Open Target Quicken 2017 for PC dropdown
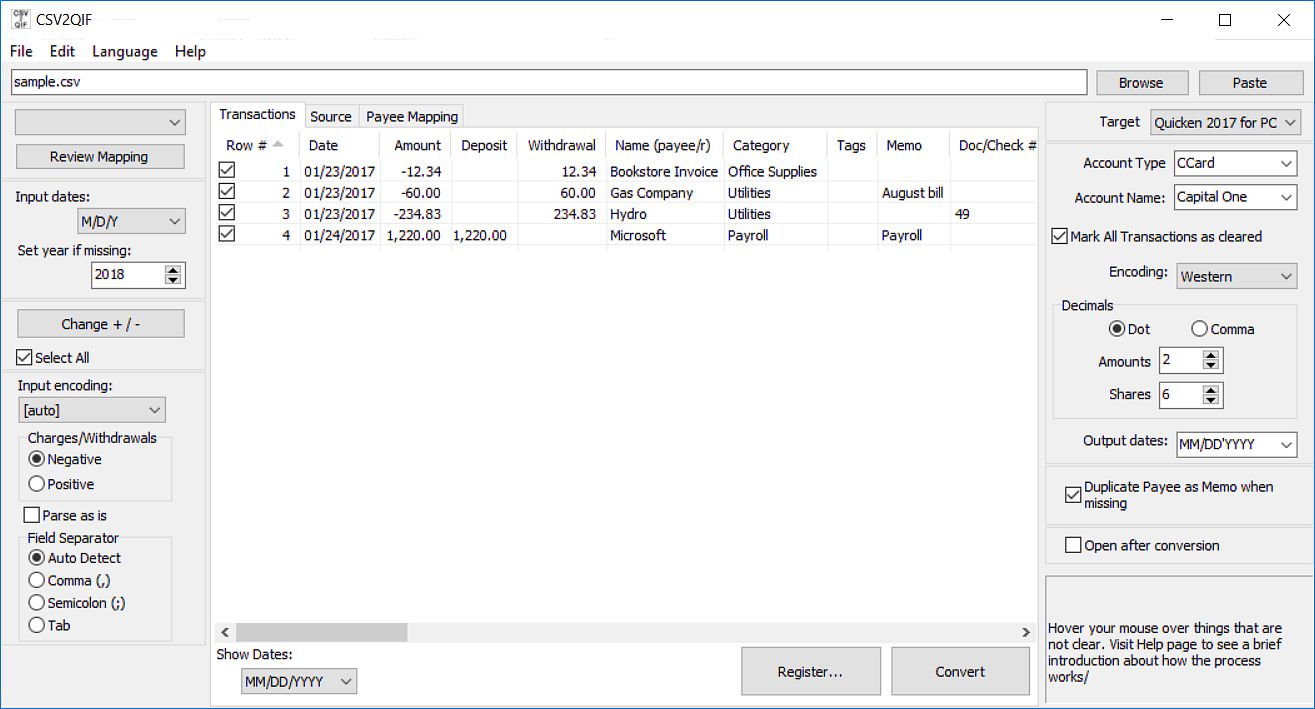This screenshot has width=1315, height=709. pos(1226,123)
